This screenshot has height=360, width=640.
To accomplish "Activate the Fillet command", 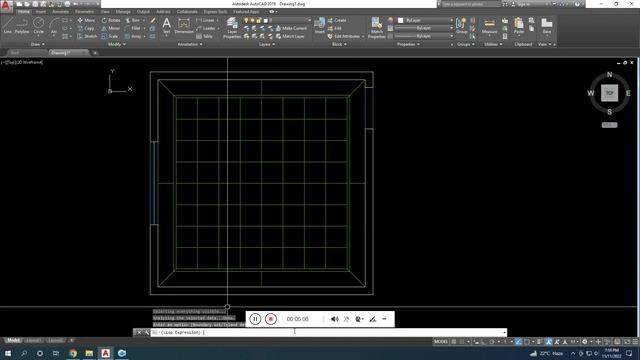I will [133, 28].
